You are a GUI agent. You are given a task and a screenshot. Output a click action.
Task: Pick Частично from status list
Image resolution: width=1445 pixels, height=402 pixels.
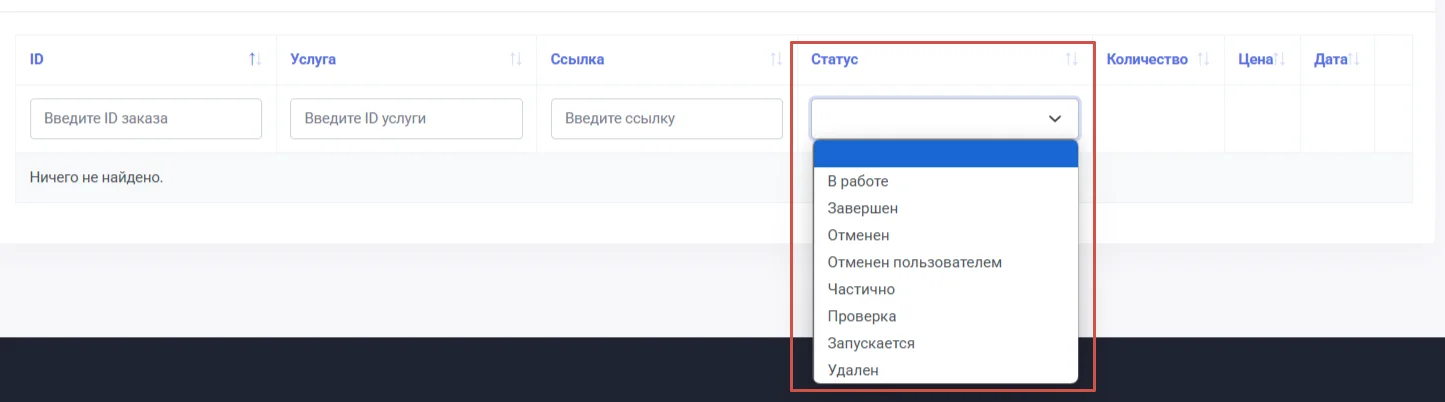pos(945,289)
